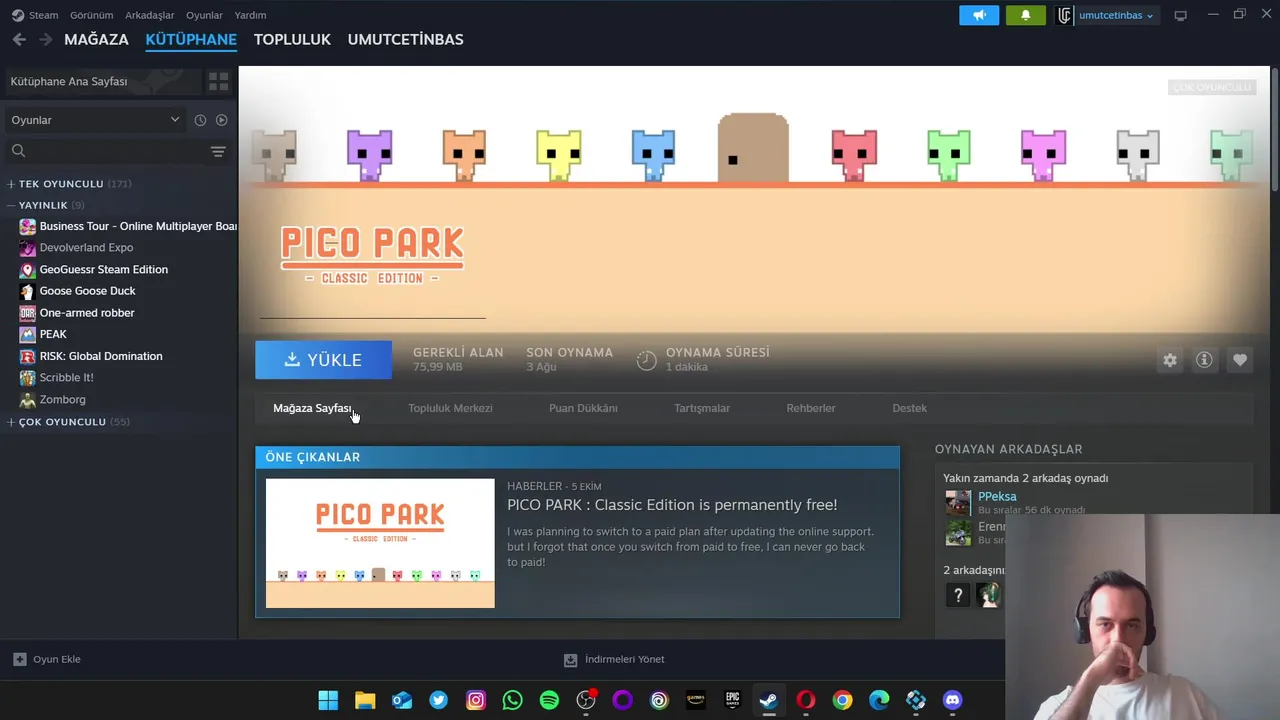Switch library to grid view icon
The width and height of the screenshot is (1280, 720).
click(x=218, y=81)
